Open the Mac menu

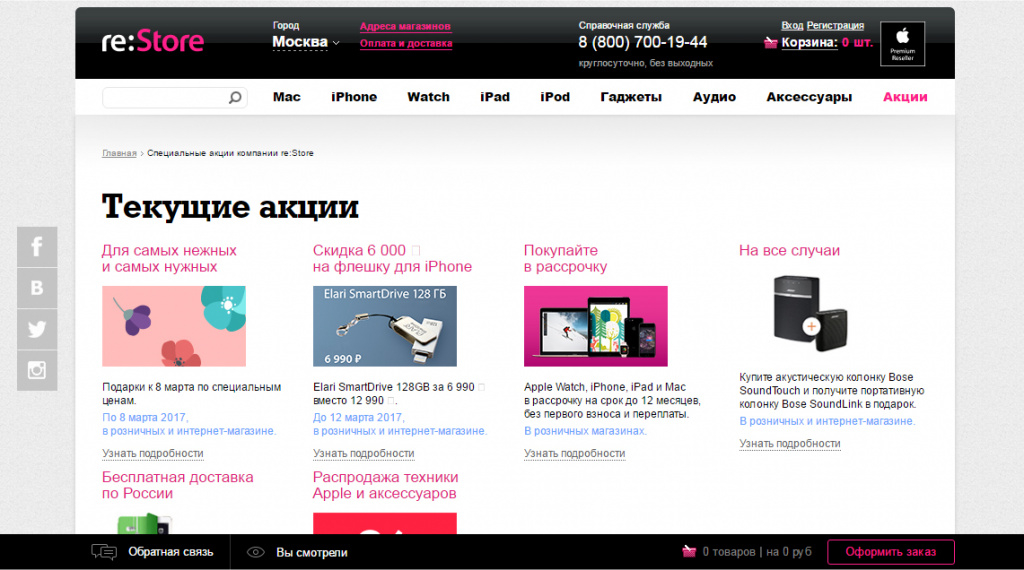[x=287, y=97]
